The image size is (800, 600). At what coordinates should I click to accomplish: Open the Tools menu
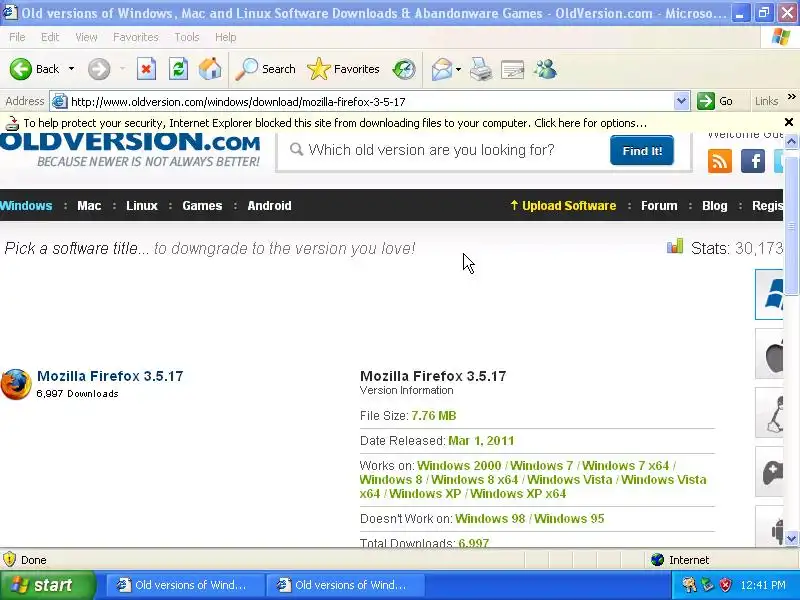187,37
